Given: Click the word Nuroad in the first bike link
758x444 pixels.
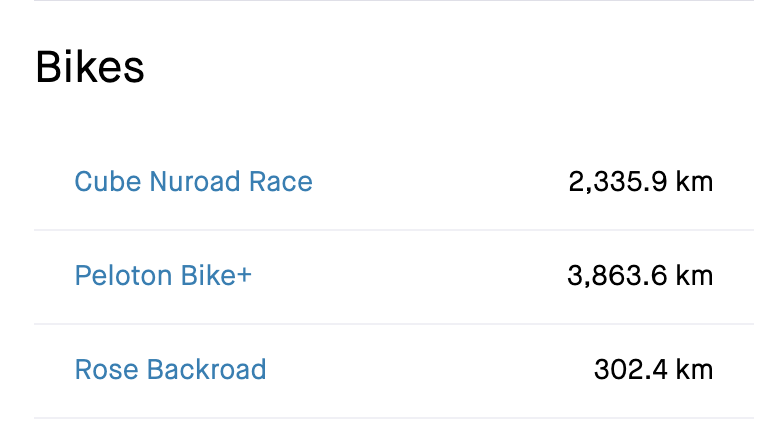Looking at the screenshot, I should pyautogui.click(x=195, y=182).
